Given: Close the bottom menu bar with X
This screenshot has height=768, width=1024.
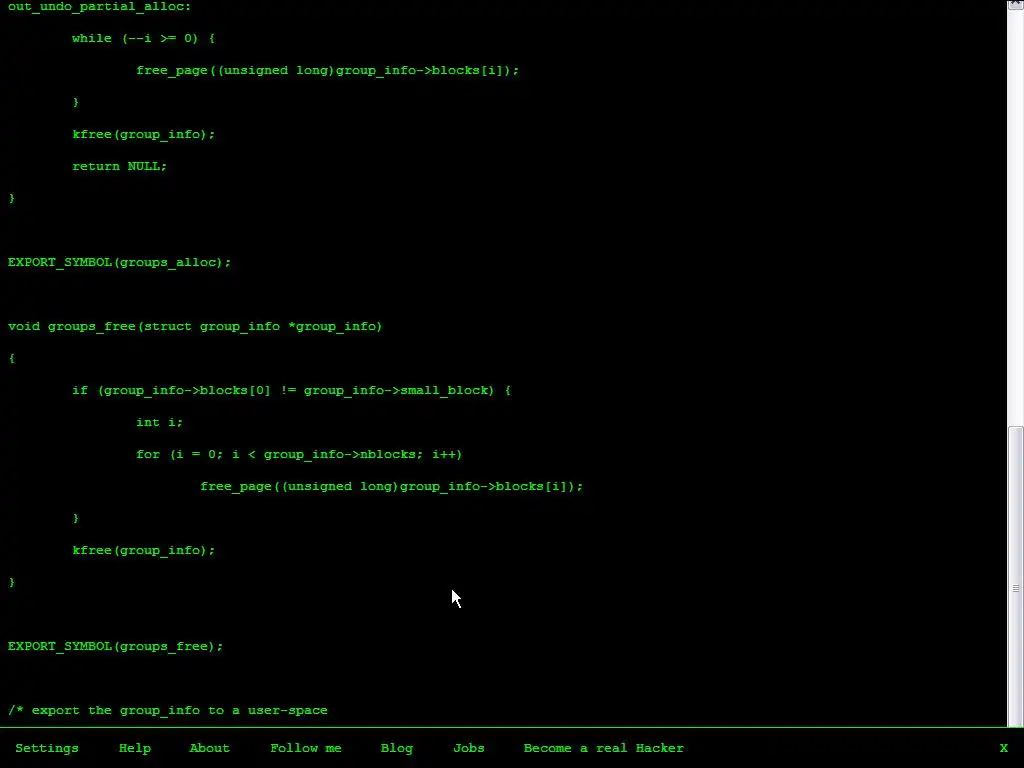Looking at the screenshot, I should [x=1004, y=748].
